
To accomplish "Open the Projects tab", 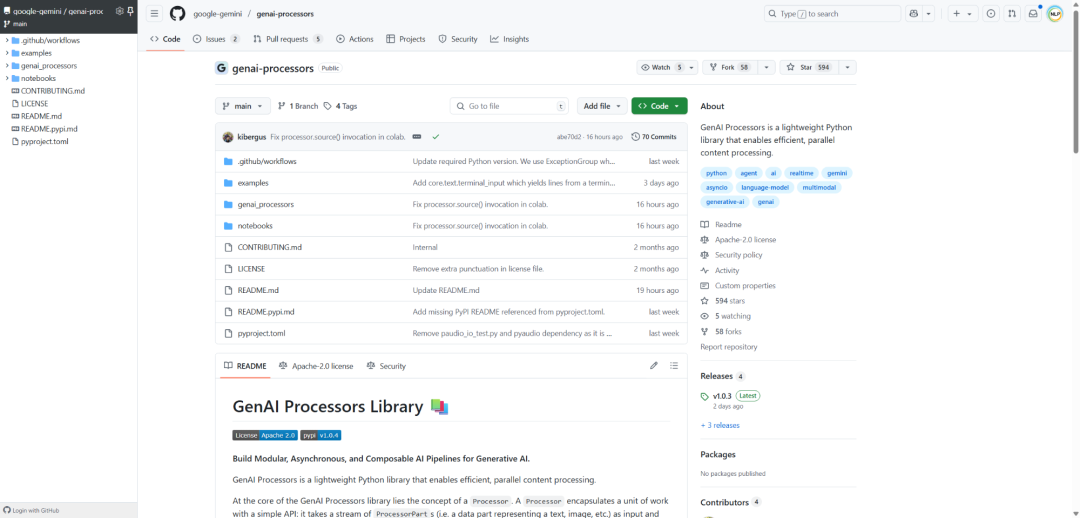I will coord(406,39).
